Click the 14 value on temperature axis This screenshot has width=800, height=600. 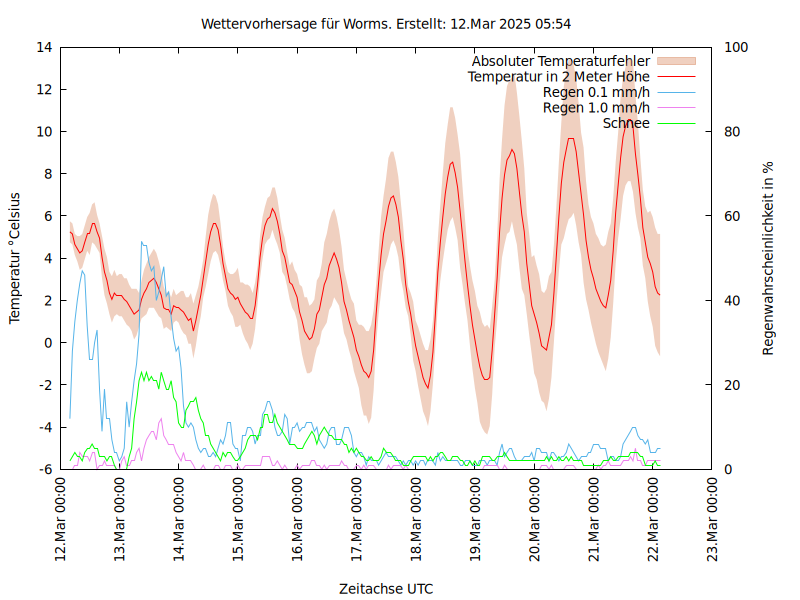[x=43, y=47]
